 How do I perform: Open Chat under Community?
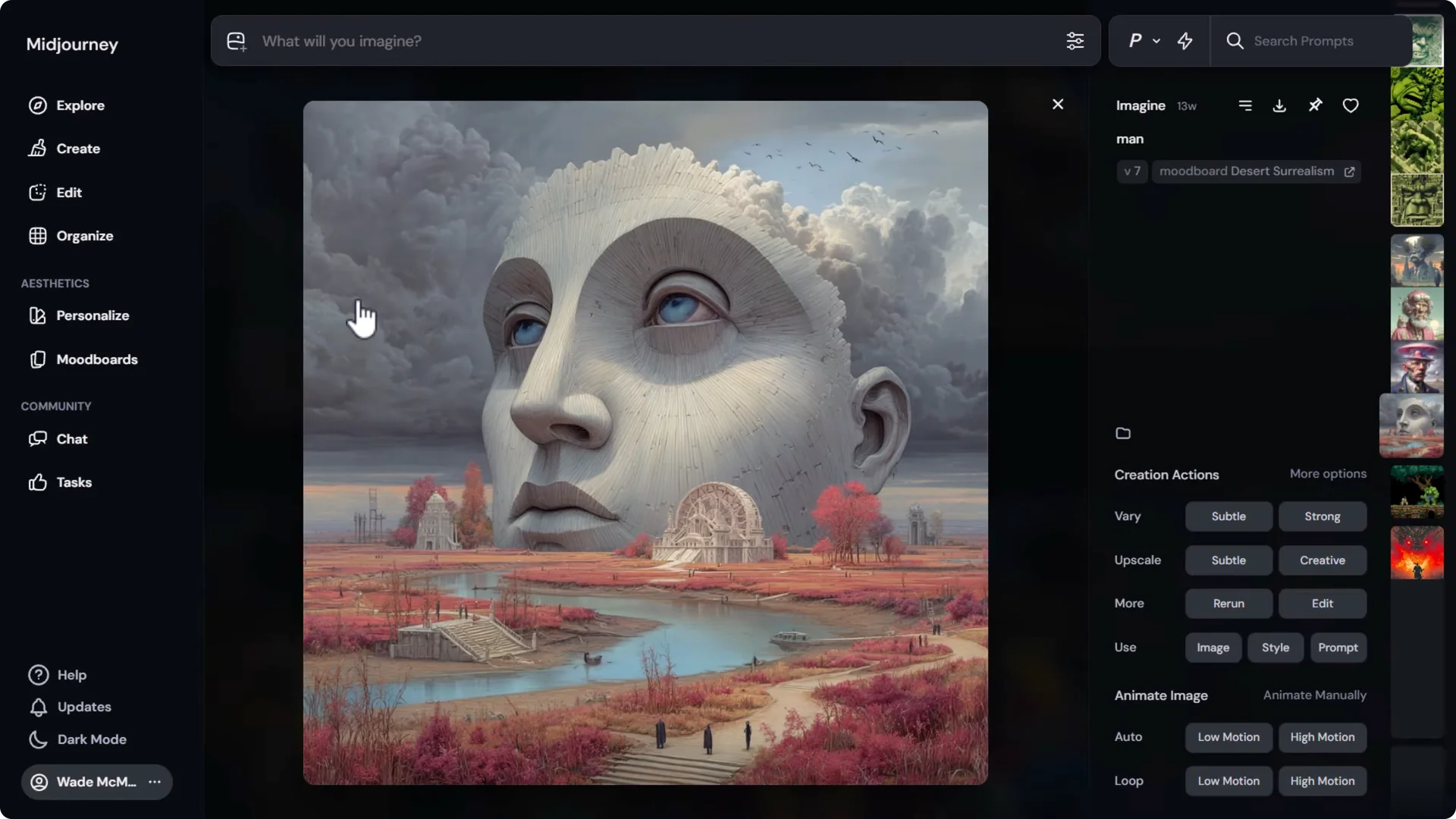[70, 438]
